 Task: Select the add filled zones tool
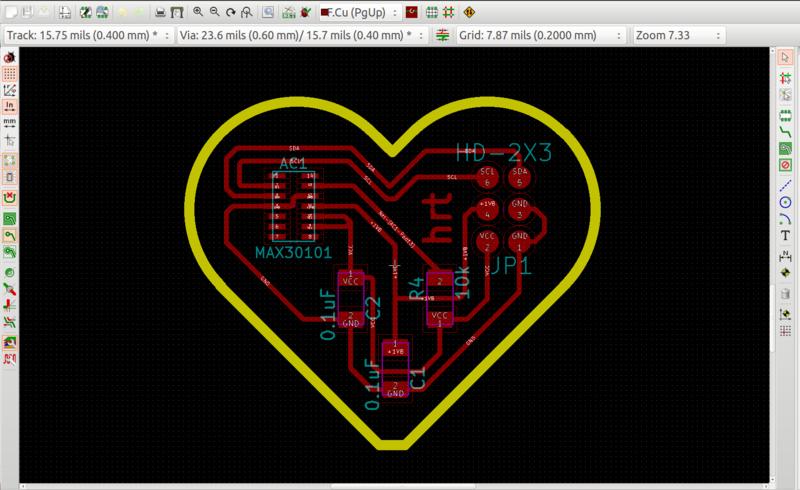(x=786, y=149)
